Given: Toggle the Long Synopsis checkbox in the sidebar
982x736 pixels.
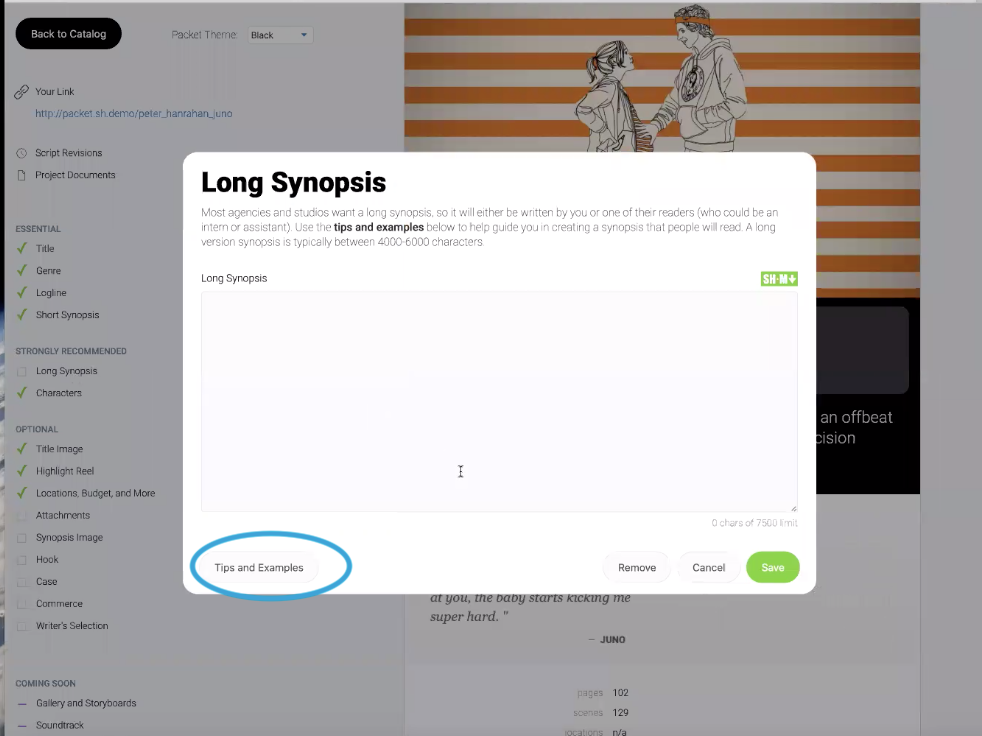Looking at the screenshot, I should click(x=22, y=371).
